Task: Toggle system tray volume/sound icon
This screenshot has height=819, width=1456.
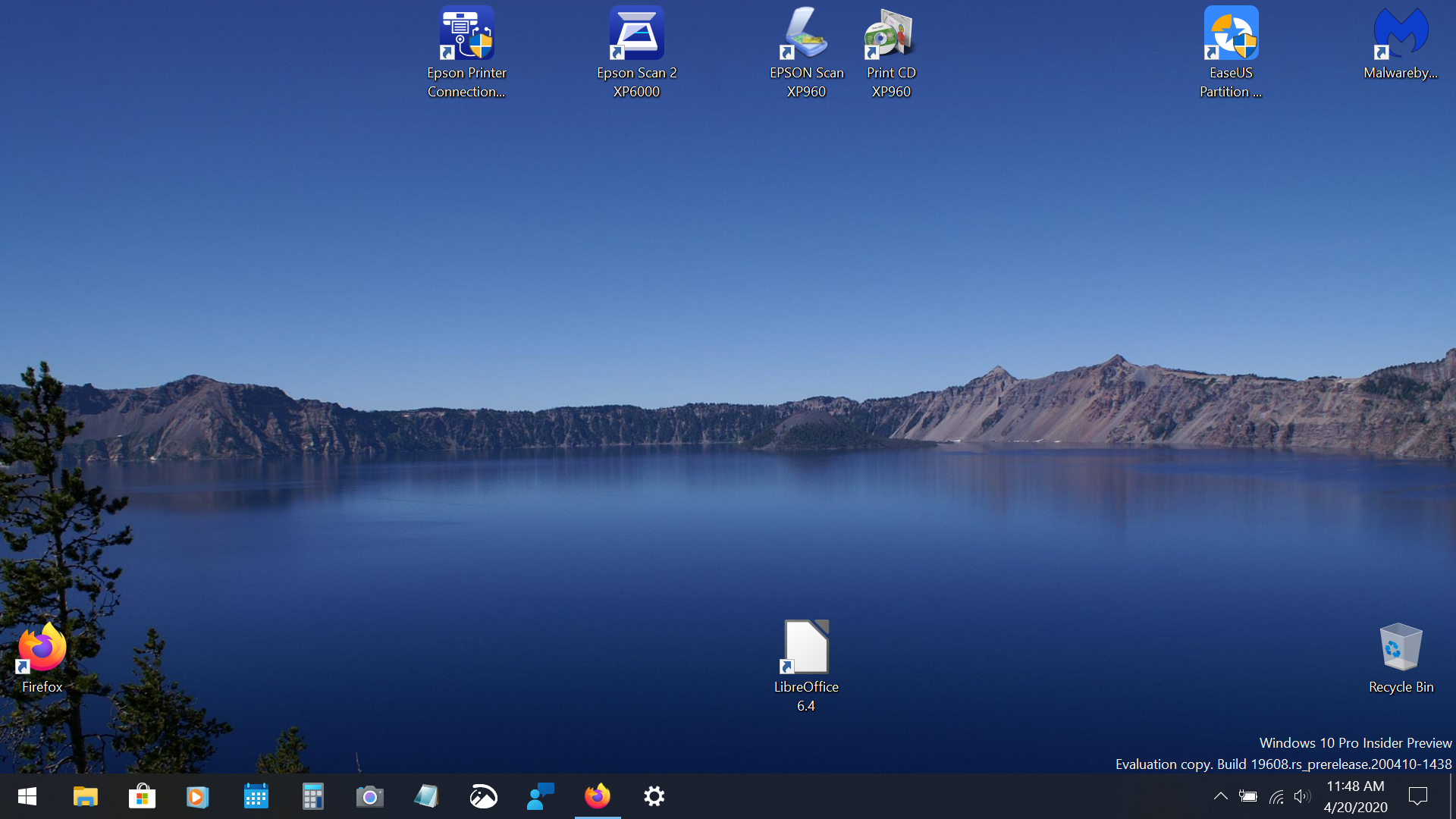Action: pyautogui.click(x=1301, y=796)
